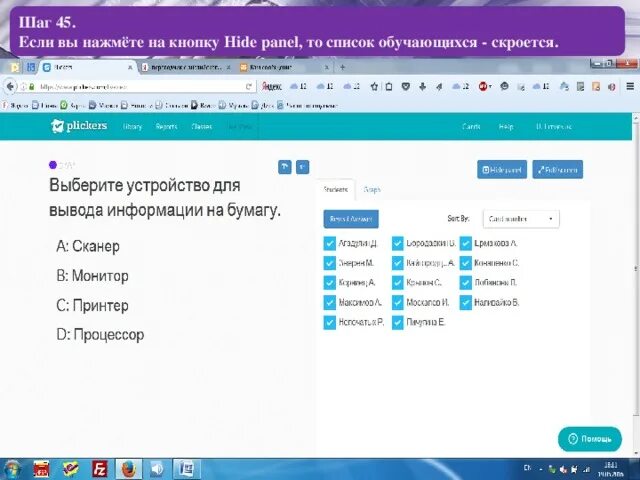Open Library in the Plickers navigation
Viewport: 640px width, 480px height.
tap(132, 127)
